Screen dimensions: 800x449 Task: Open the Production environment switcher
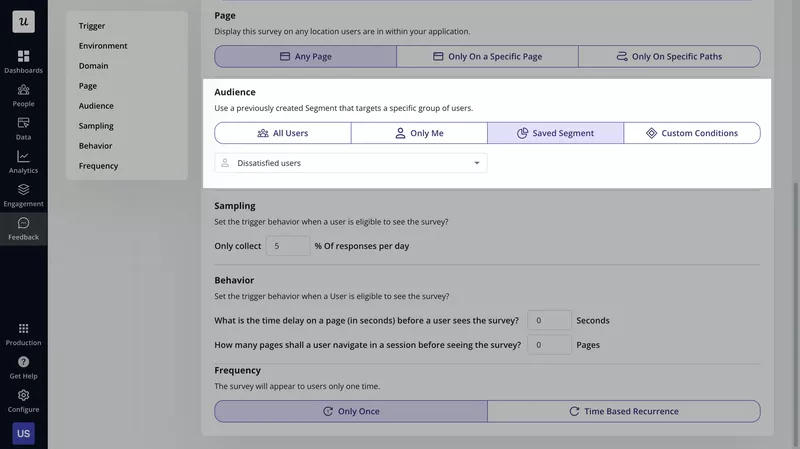[23, 329]
